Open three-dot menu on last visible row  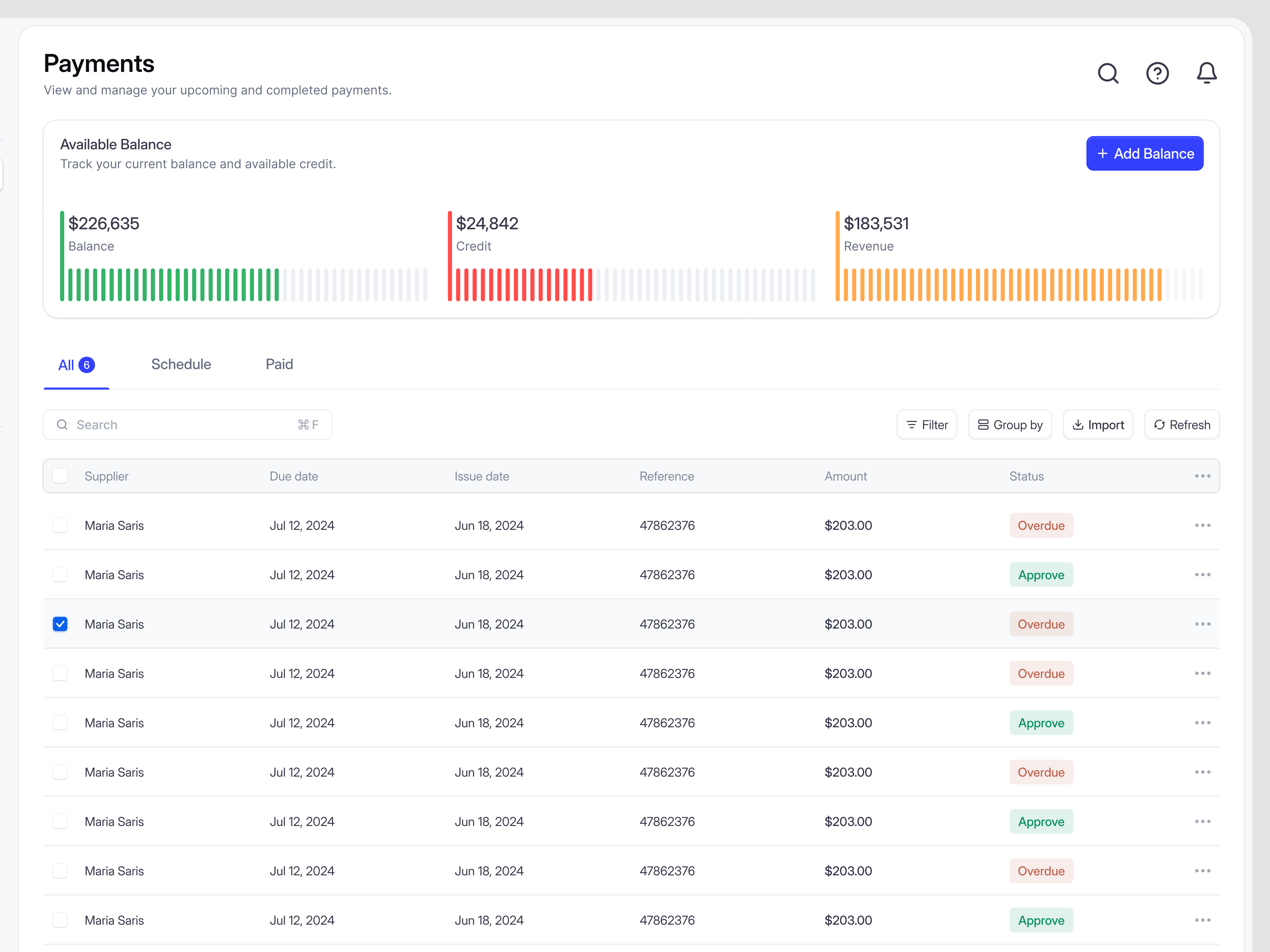coord(1202,921)
